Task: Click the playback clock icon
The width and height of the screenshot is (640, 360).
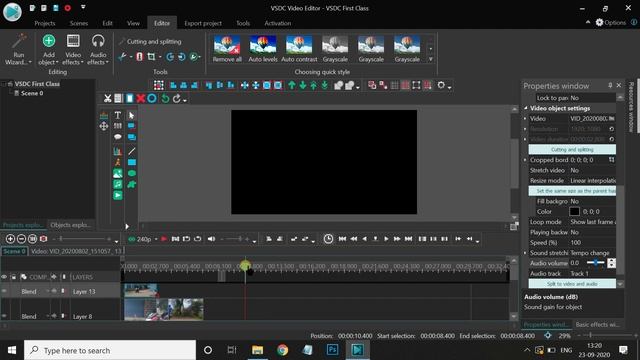Action: click(328, 239)
